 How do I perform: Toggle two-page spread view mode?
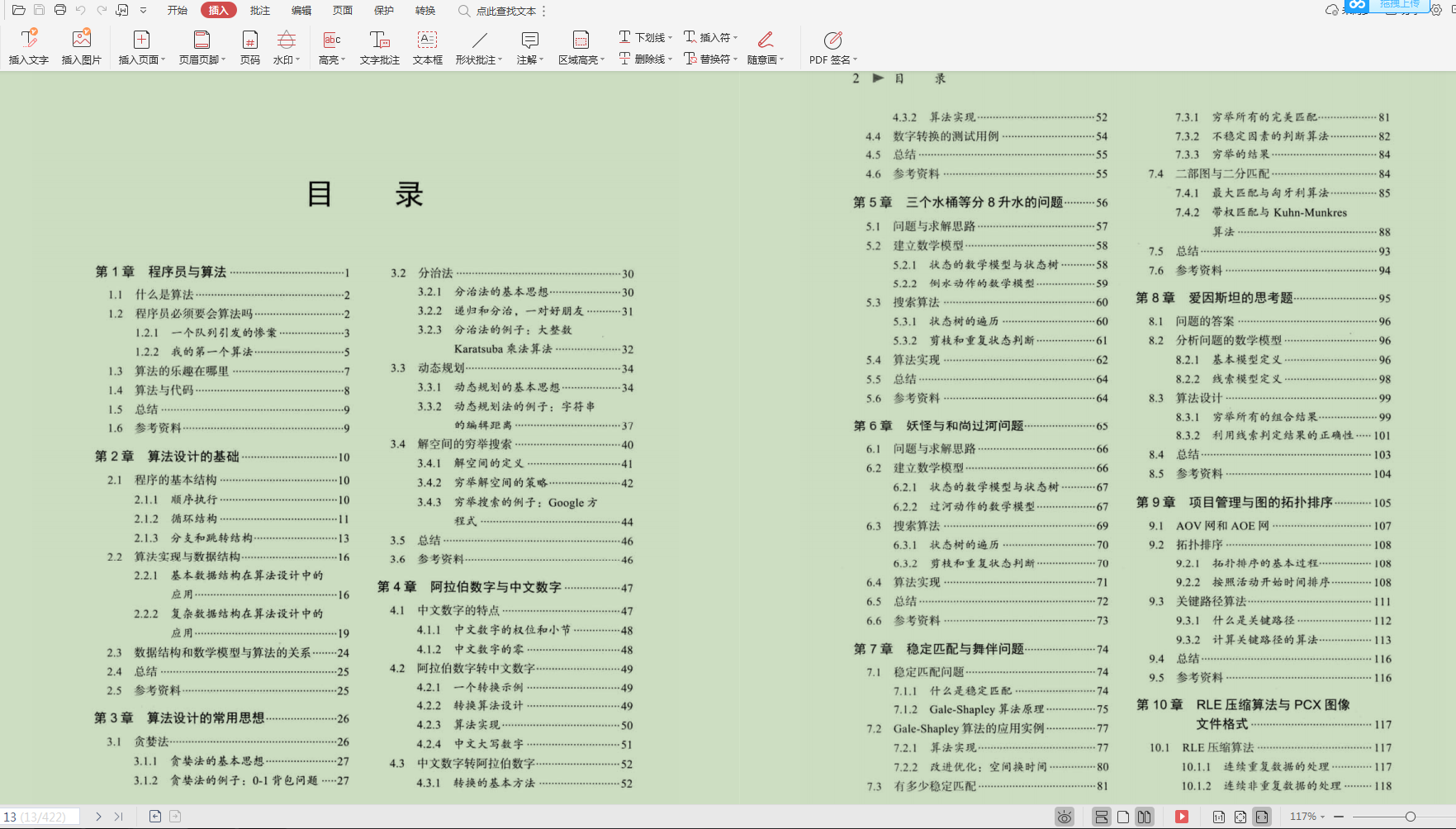coord(1145,816)
